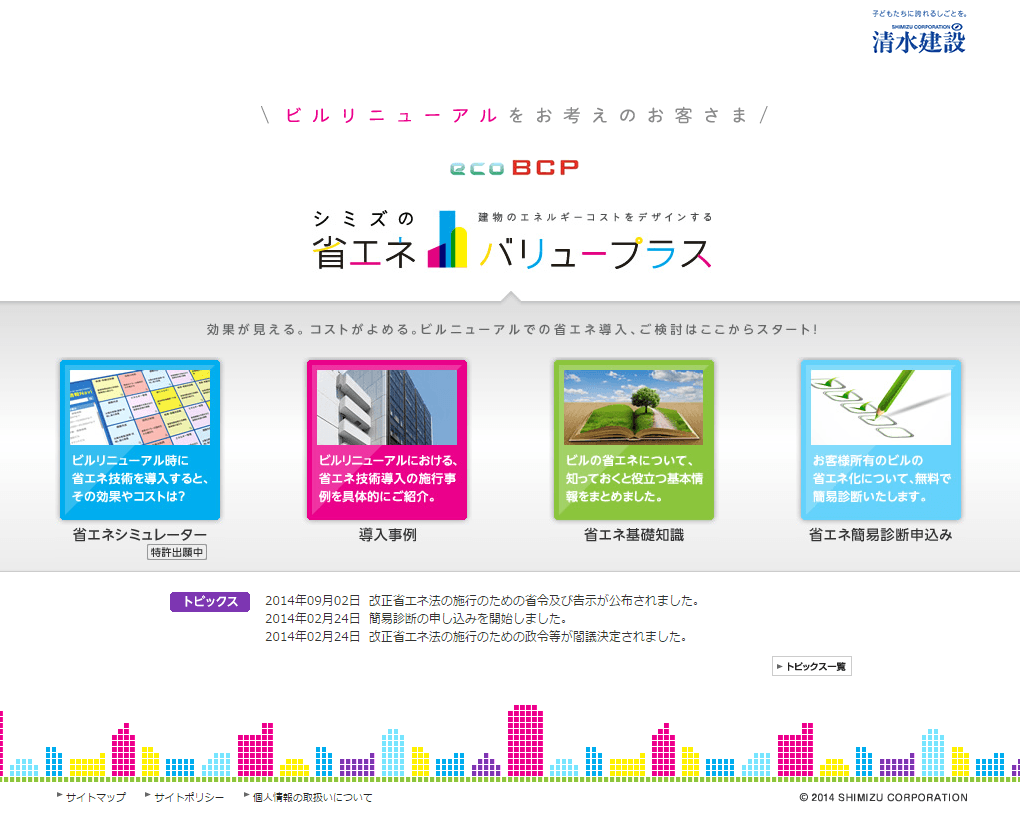Switch to the トピックス一覧 topics list
Screen dimensions: 1020x813
[810, 666]
